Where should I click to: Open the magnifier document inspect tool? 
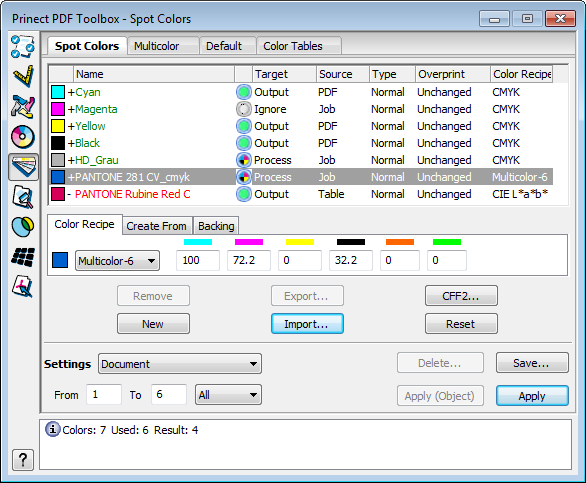click(23, 197)
